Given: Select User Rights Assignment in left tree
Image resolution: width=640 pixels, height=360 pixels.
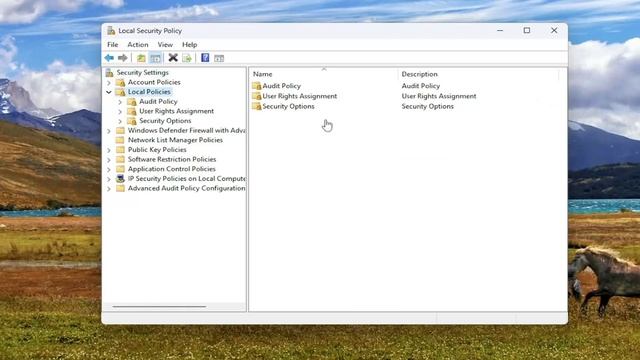Looking at the screenshot, I should [x=176, y=111].
